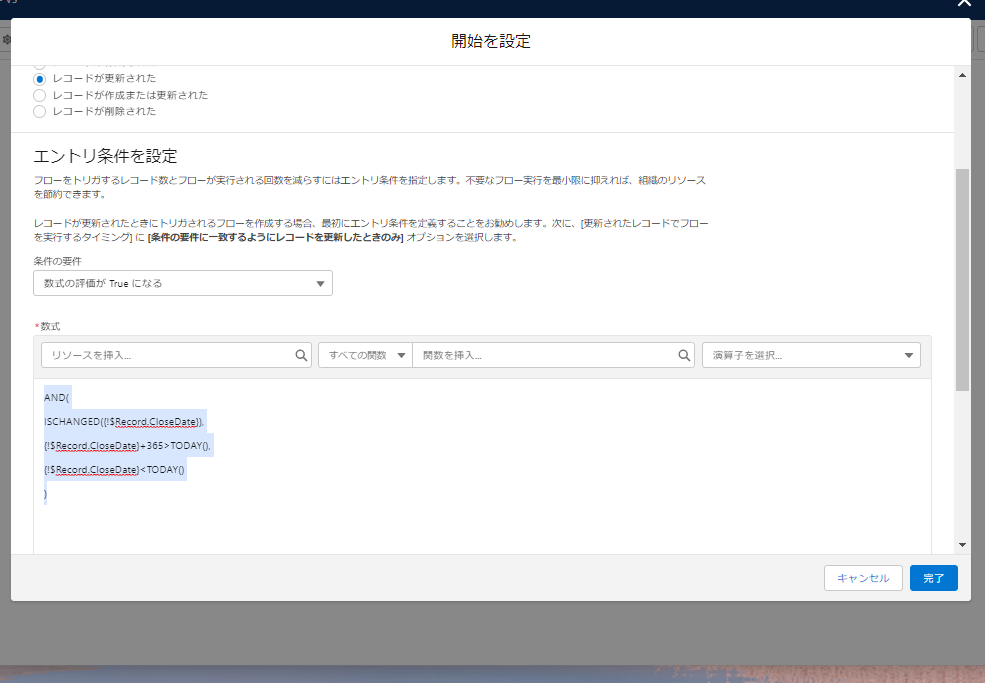Click the 完了 button

tap(933, 578)
